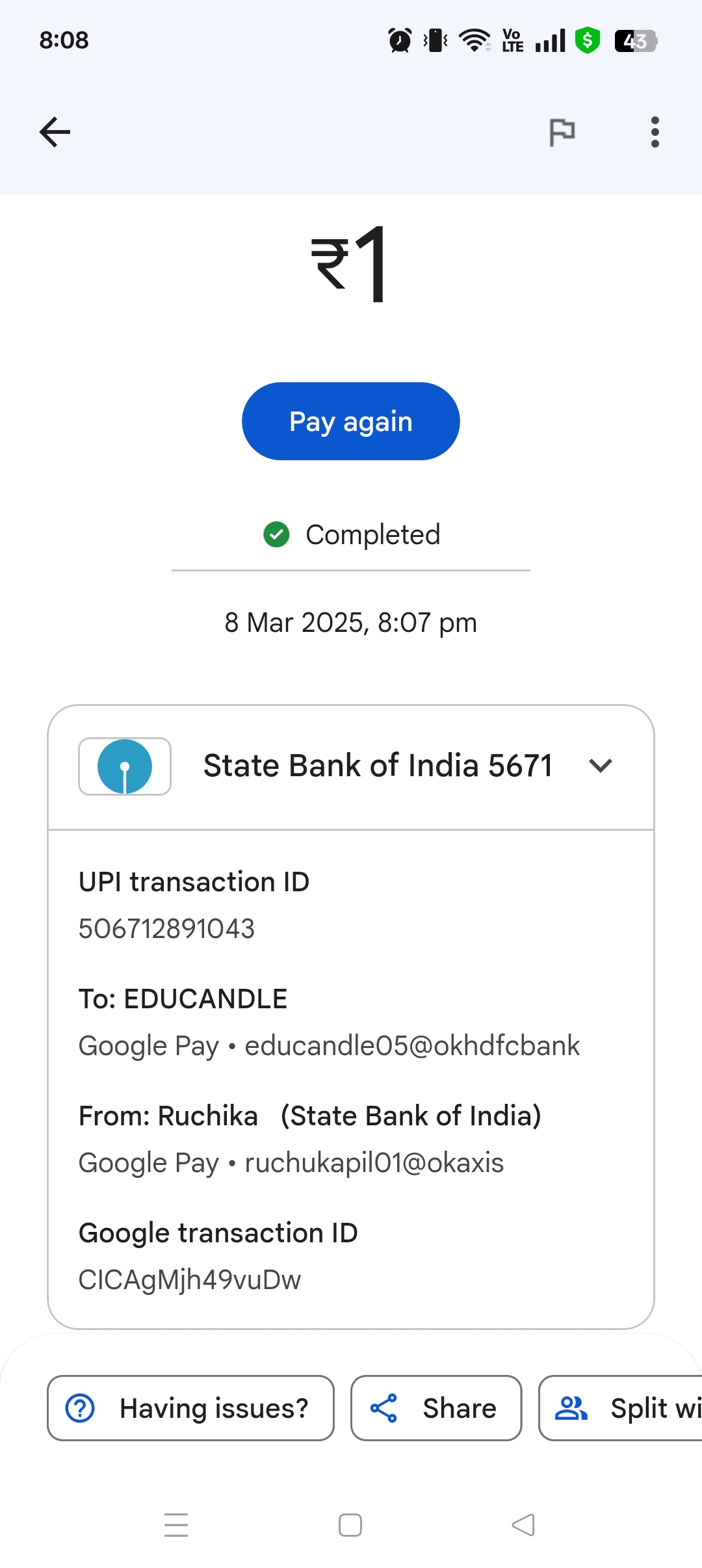
Task: Tap the Google transaction ID value
Action: pos(190,1279)
